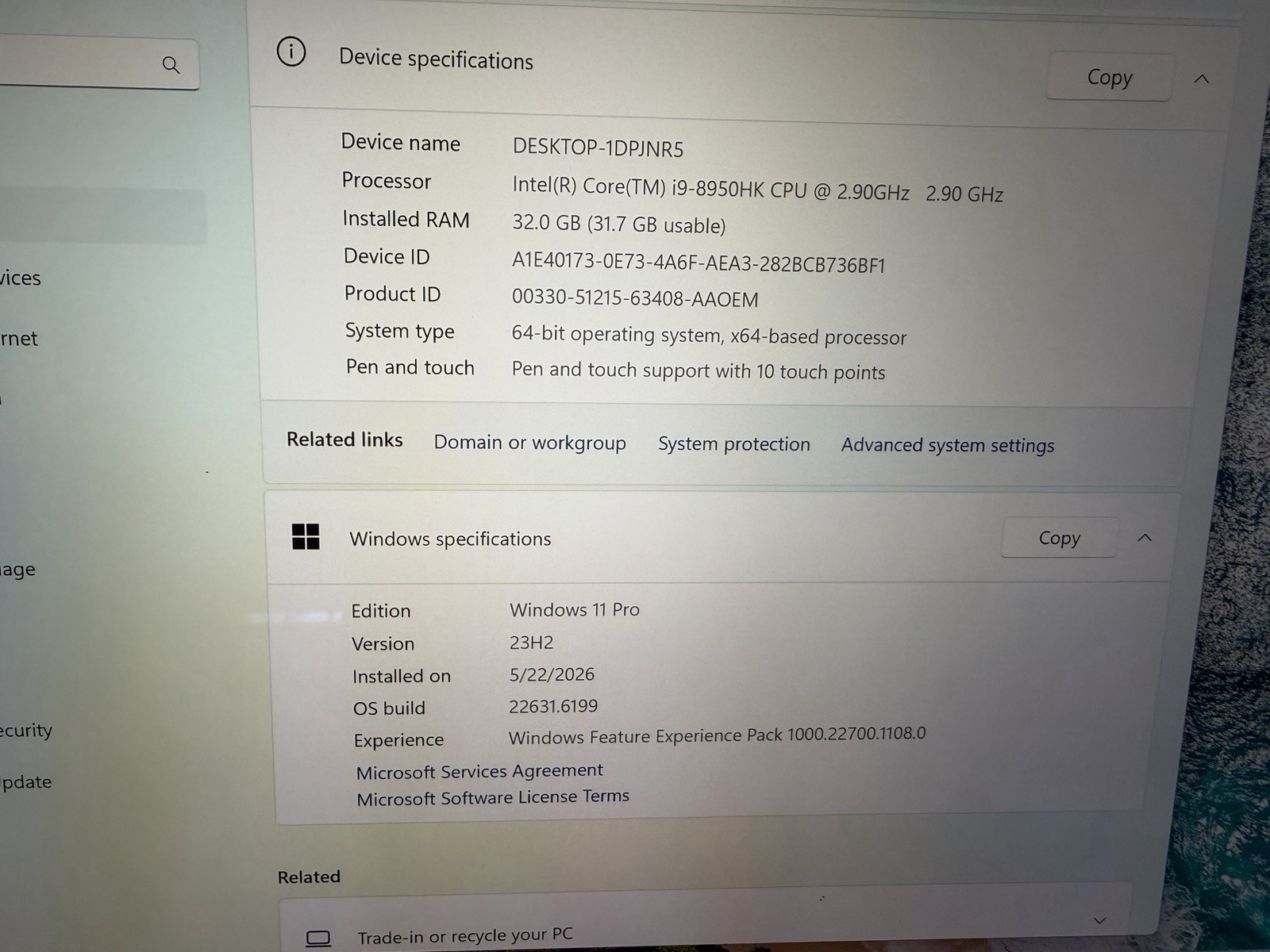Click the search magnifier icon
Image resolution: width=1270 pixels, height=952 pixels.
click(171, 65)
